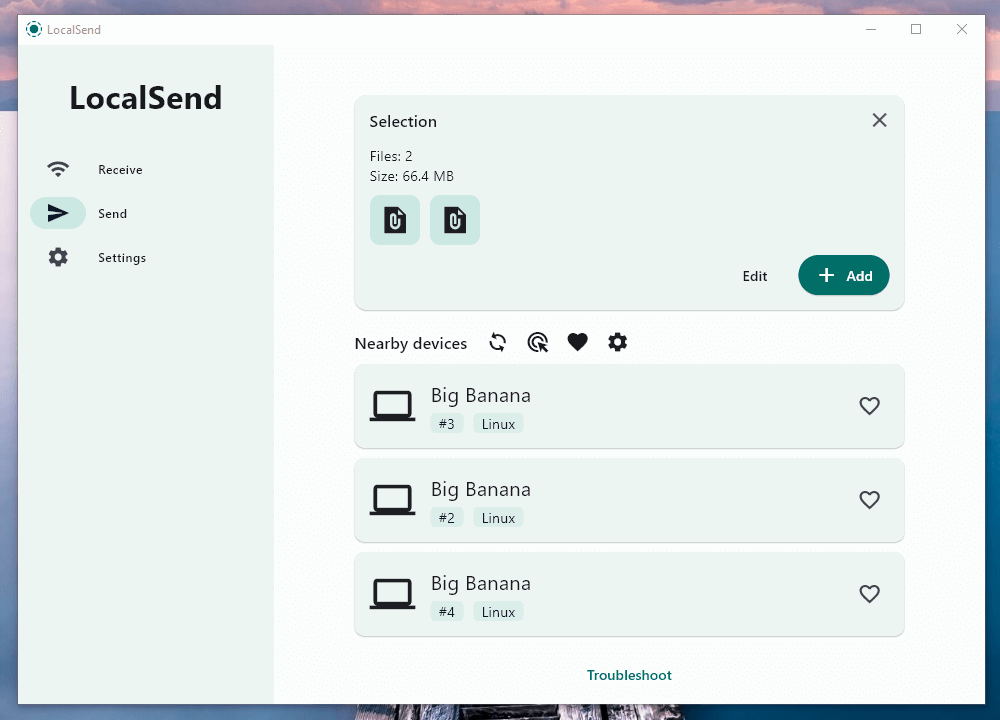Screen dimensions: 1000x720
Task: Switch to the Settings tab
Action: tap(122, 257)
